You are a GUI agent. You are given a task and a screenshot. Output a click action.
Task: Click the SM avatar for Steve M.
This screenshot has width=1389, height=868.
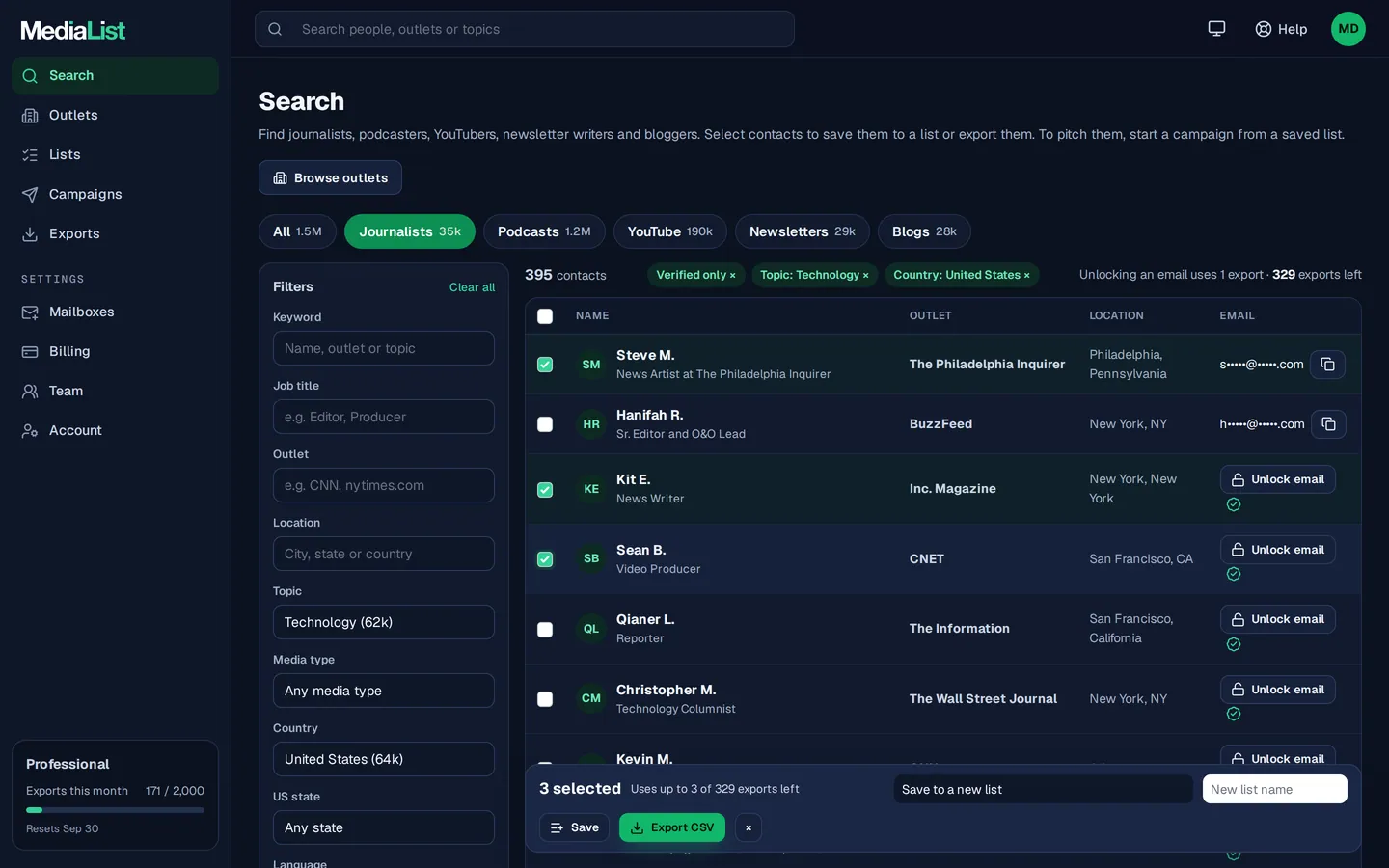click(591, 365)
